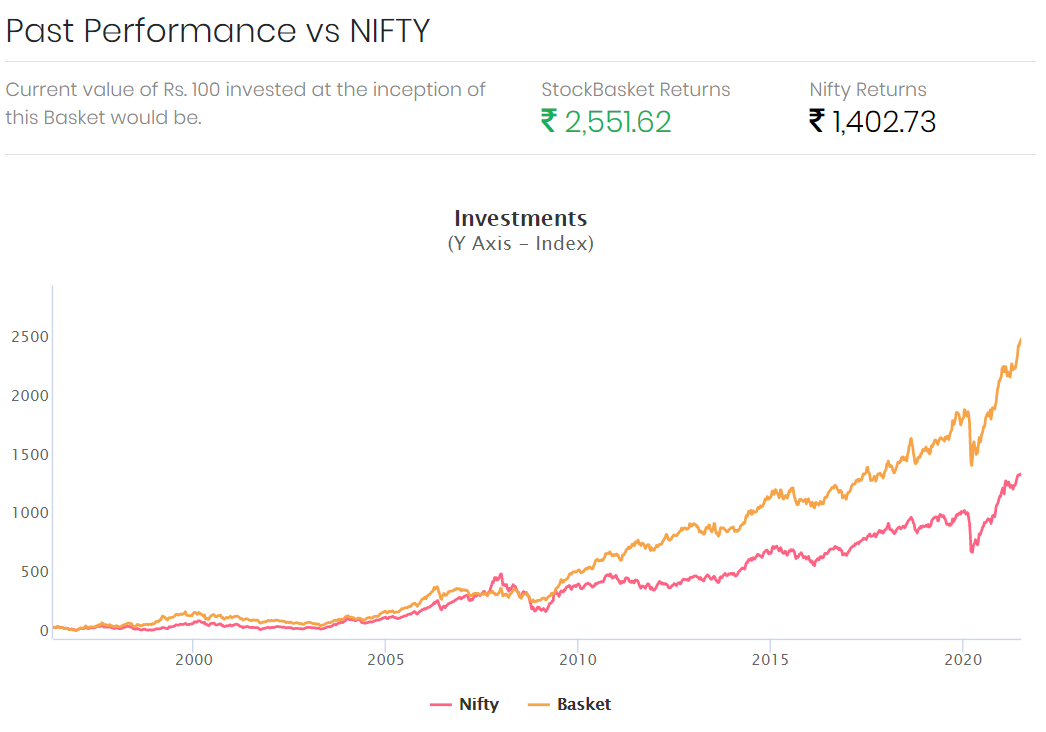
Task: Select the StockBasket Returns value 2,551.62
Action: (x=618, y=122)
